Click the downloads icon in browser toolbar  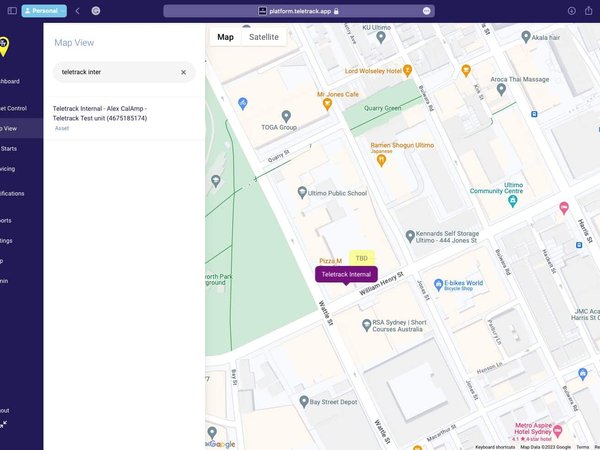tap(571, 11)
